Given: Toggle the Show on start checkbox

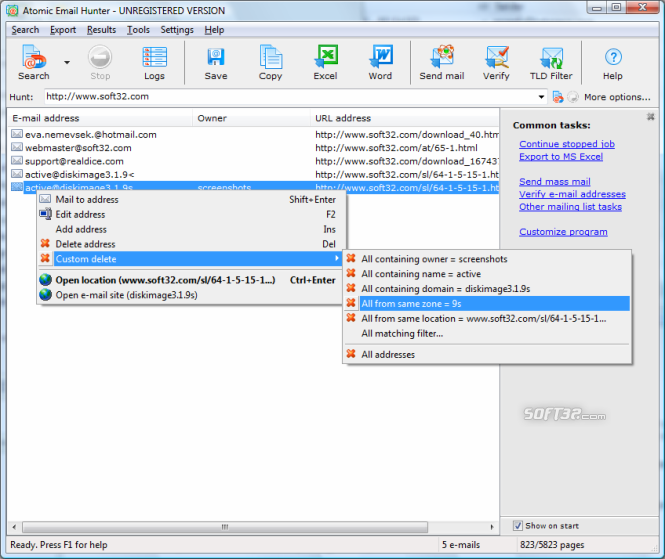Looking at the screenshot, I should click(518, 526).
